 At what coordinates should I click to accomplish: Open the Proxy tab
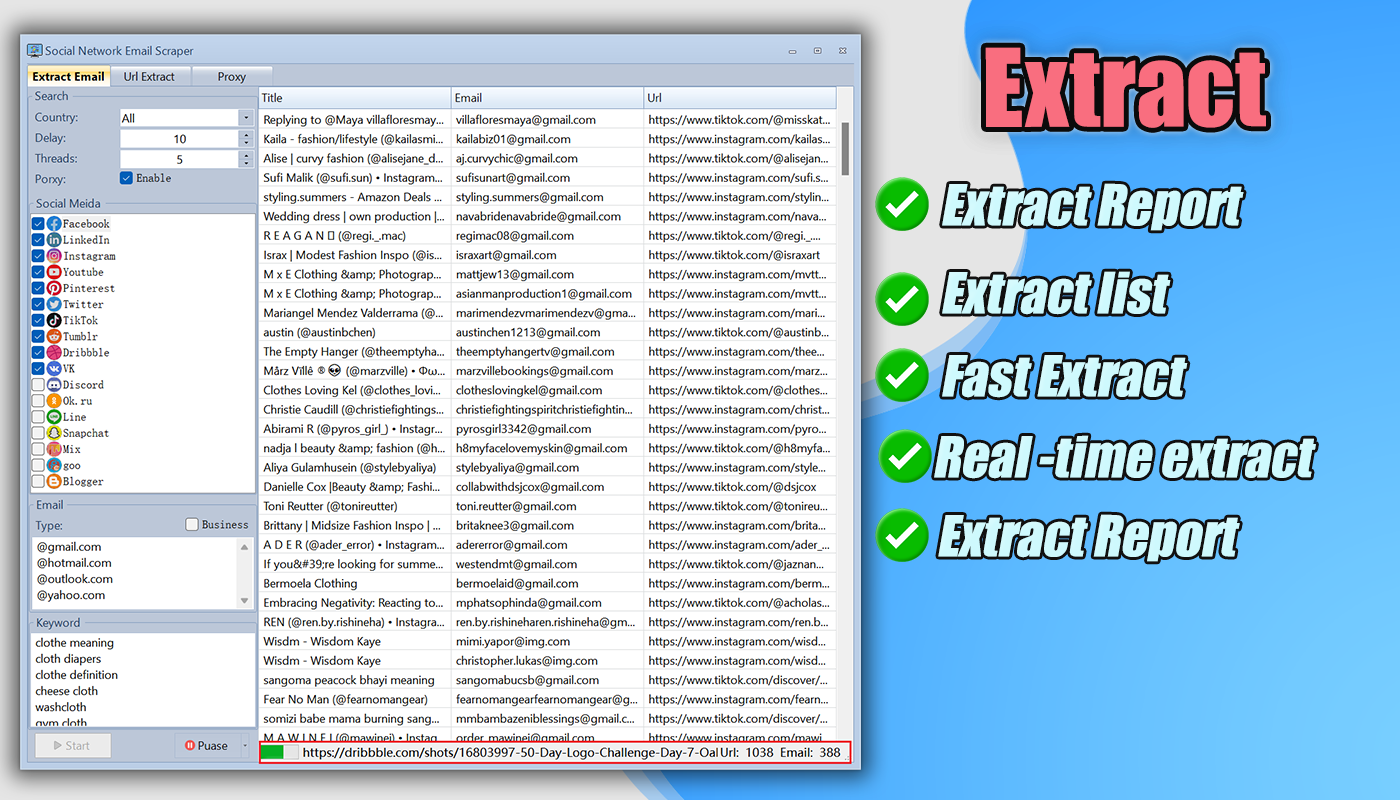(231, 76)
